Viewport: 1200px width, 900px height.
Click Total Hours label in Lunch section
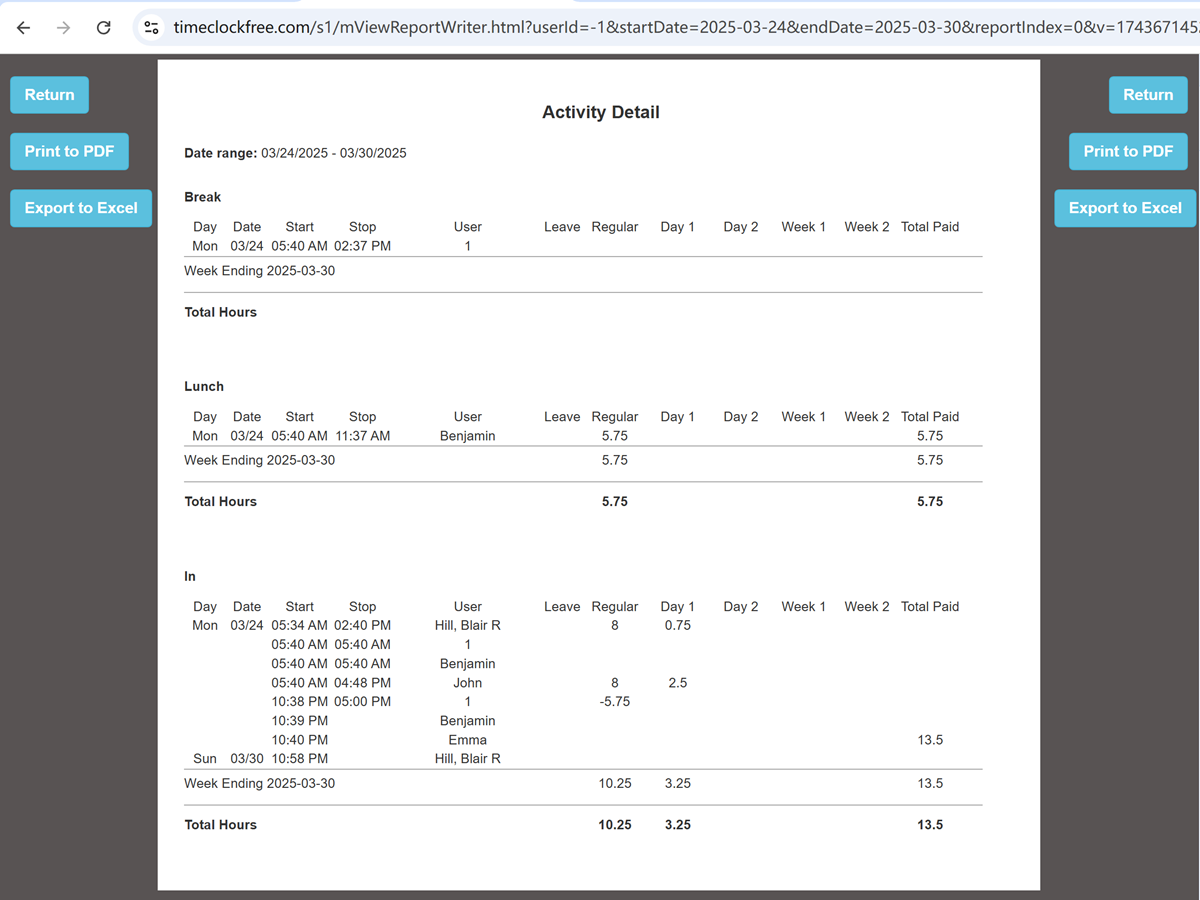[221, 501]
